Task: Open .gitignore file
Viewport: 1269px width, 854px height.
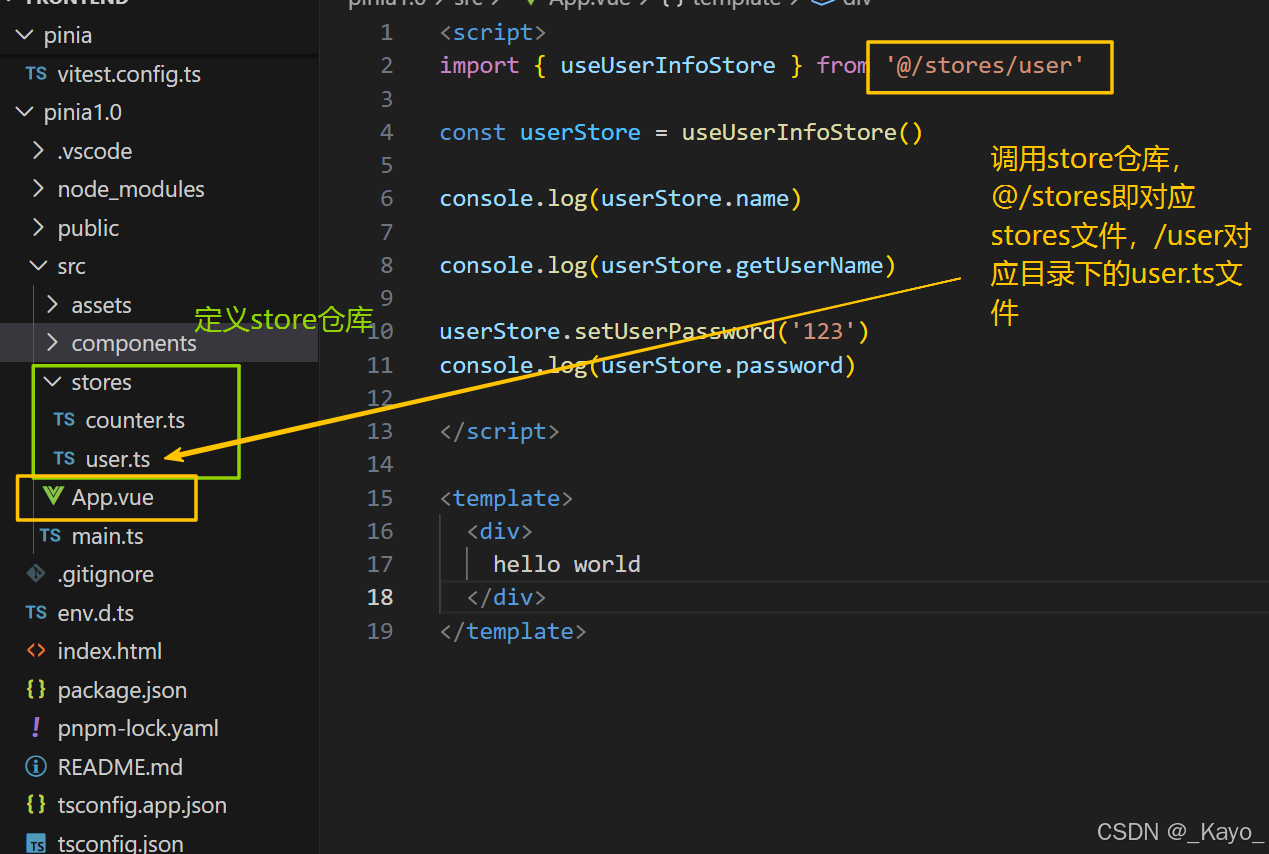Action: pos(105,574)
